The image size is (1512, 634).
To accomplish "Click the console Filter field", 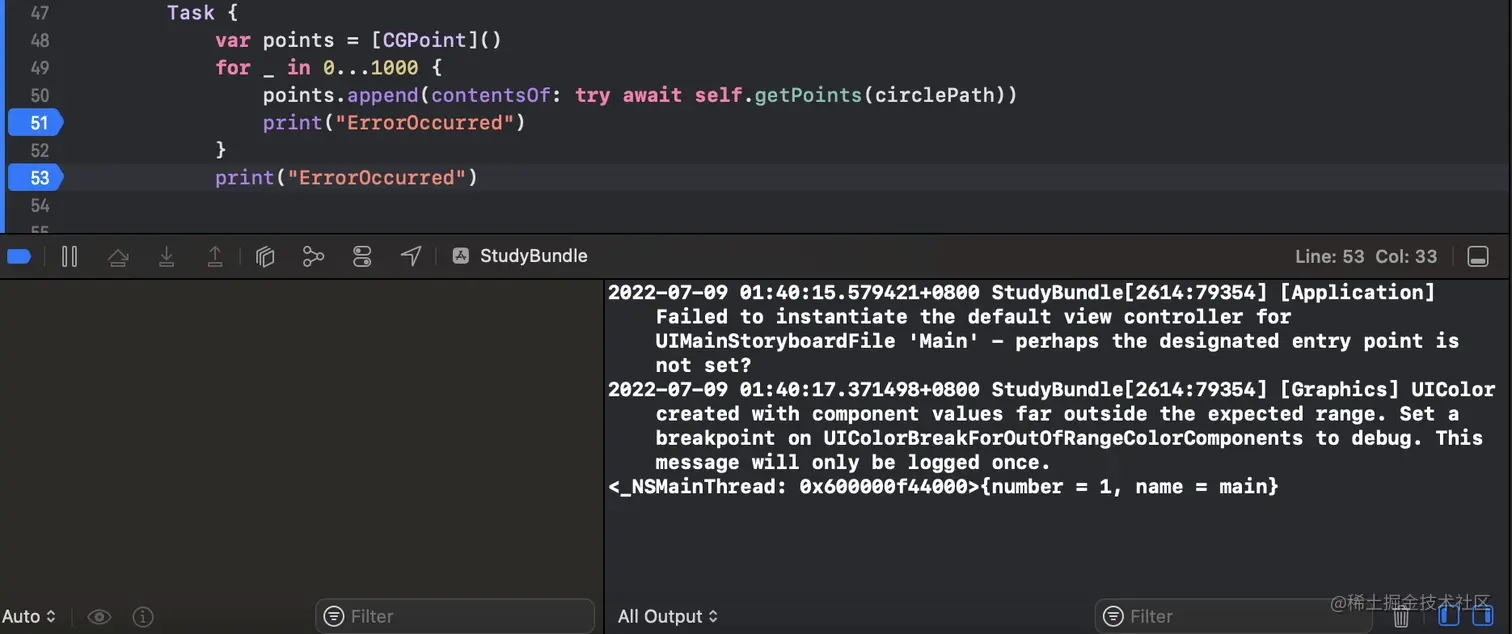I will 1233,616.
